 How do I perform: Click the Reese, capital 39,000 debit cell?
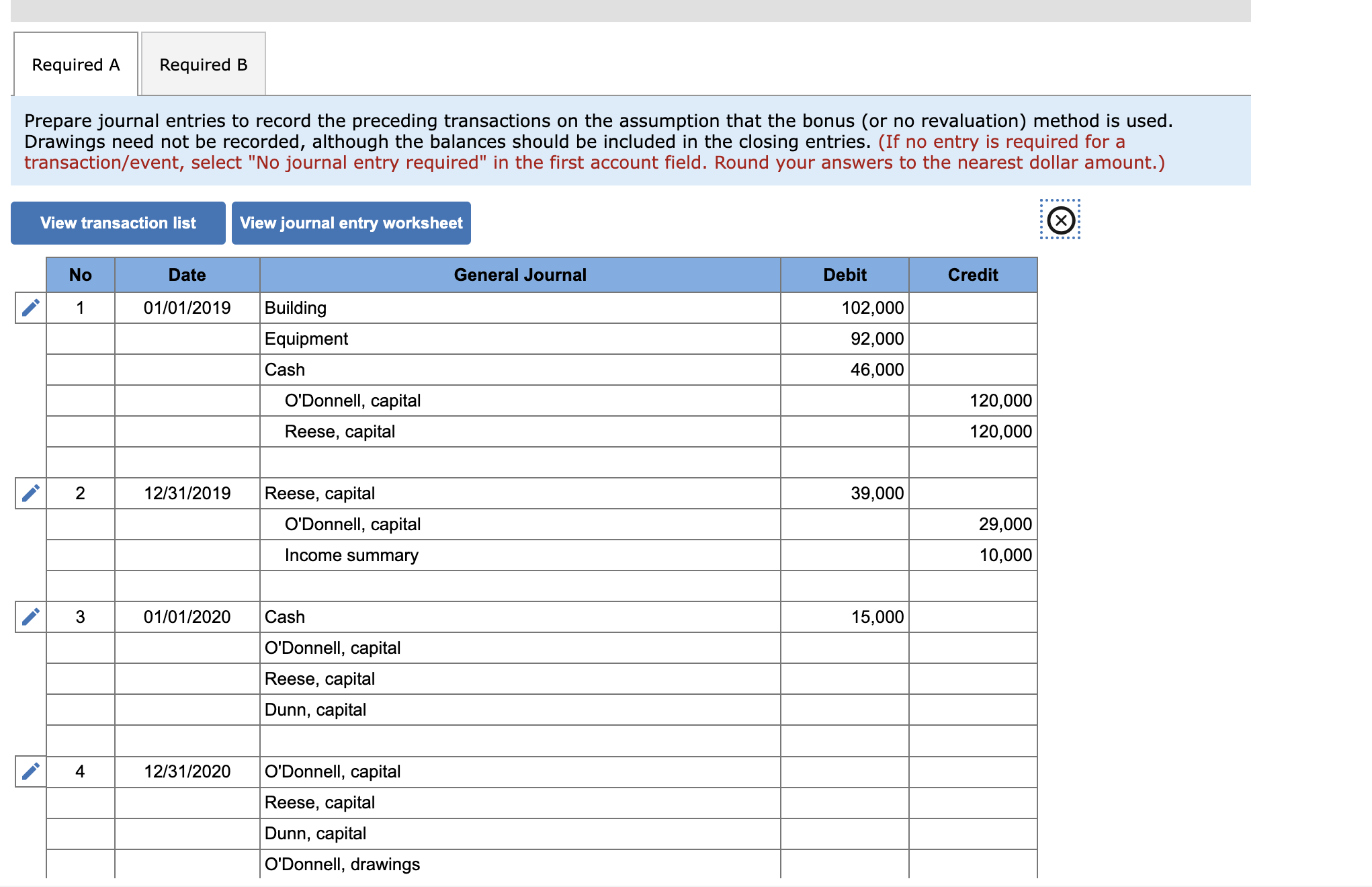point(845,493)
